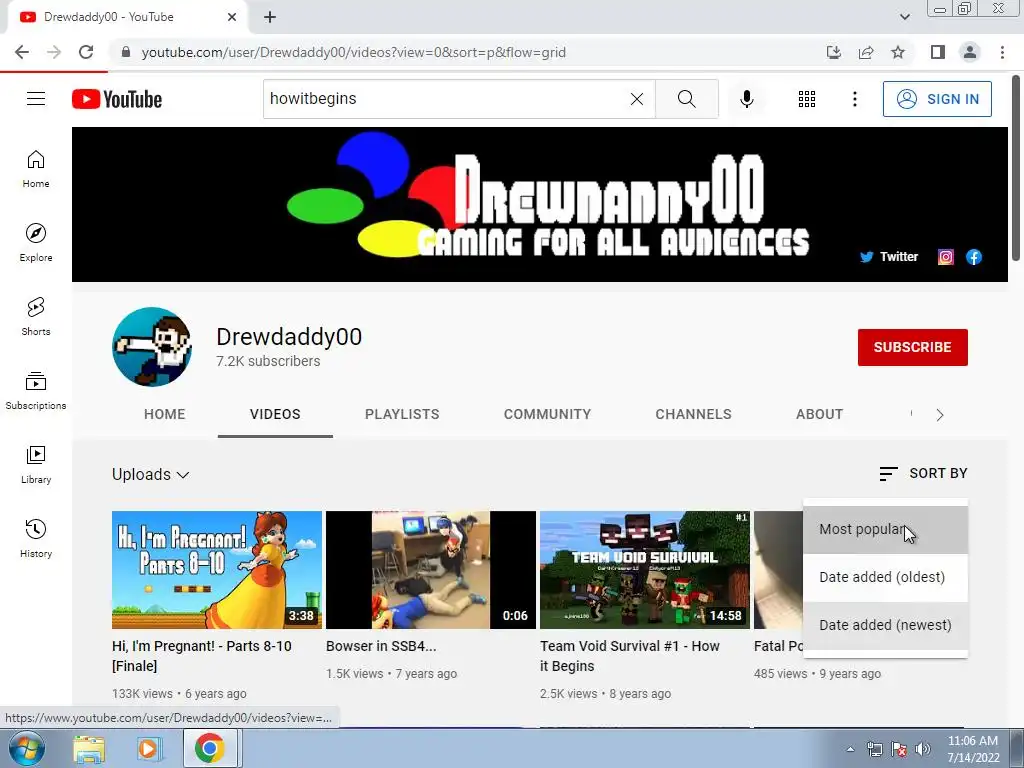The width and height of the screenshot is (1024, 768).
Task: Open Shorts in the sidebar
Action: coord(36,317)
